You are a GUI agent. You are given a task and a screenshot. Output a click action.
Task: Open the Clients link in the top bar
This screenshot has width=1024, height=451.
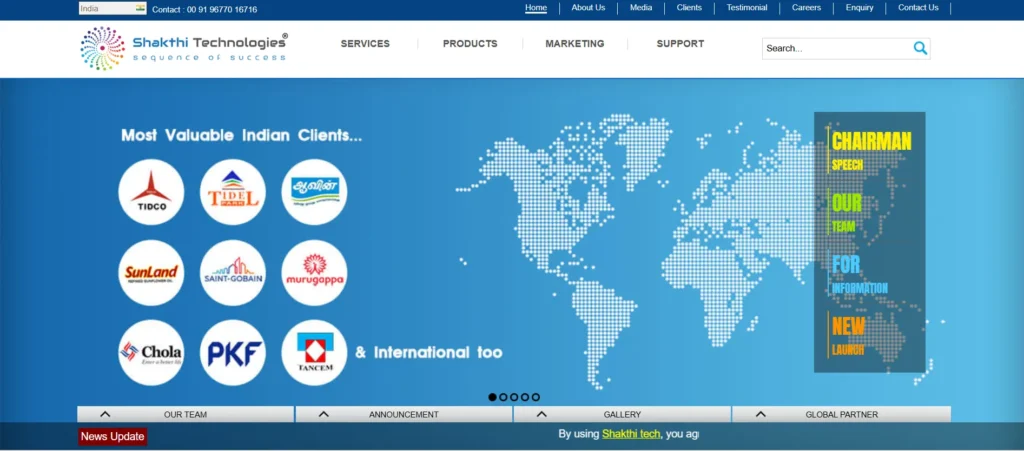689,8
